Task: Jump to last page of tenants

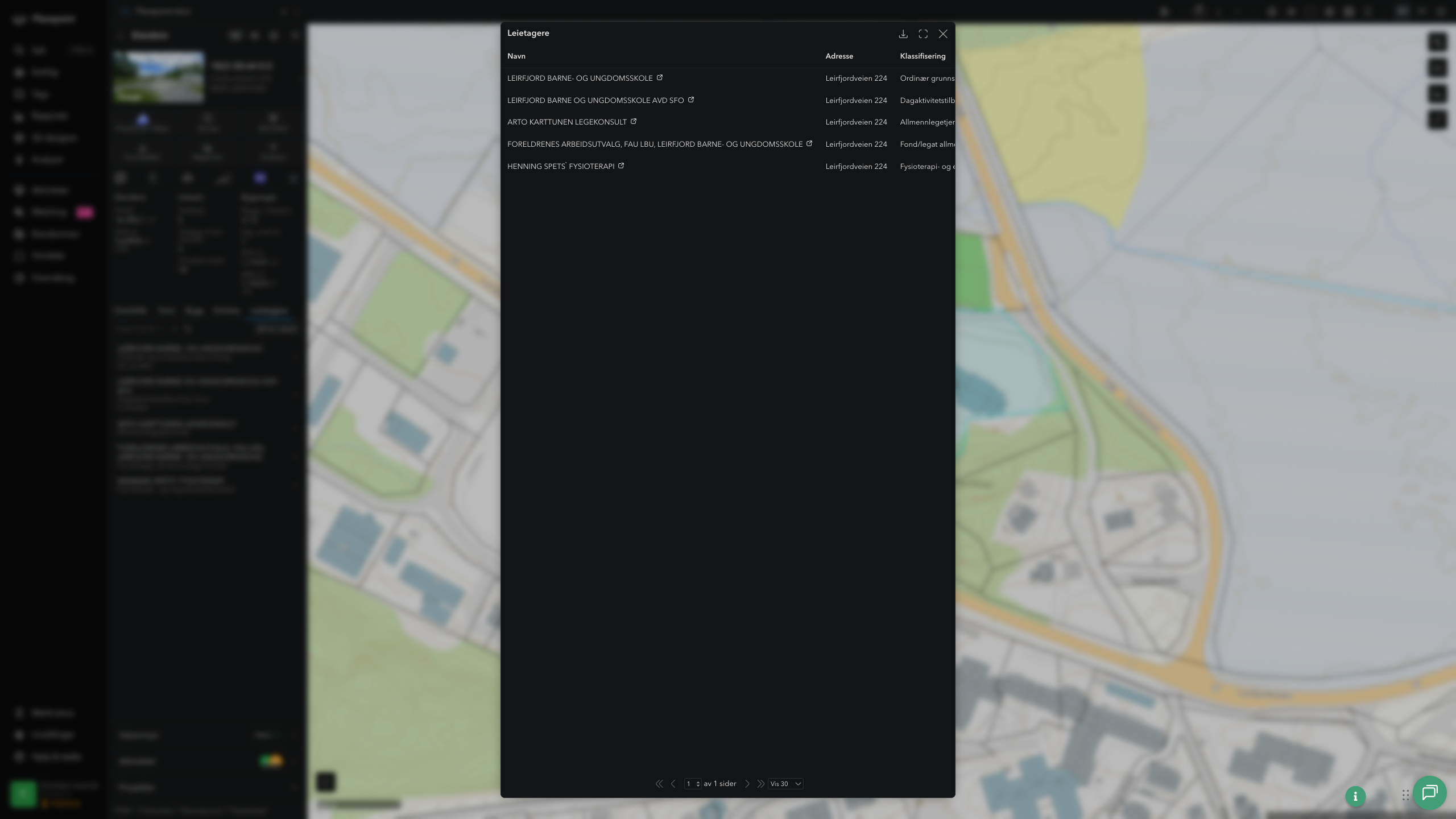Action: tap(760, 784)
